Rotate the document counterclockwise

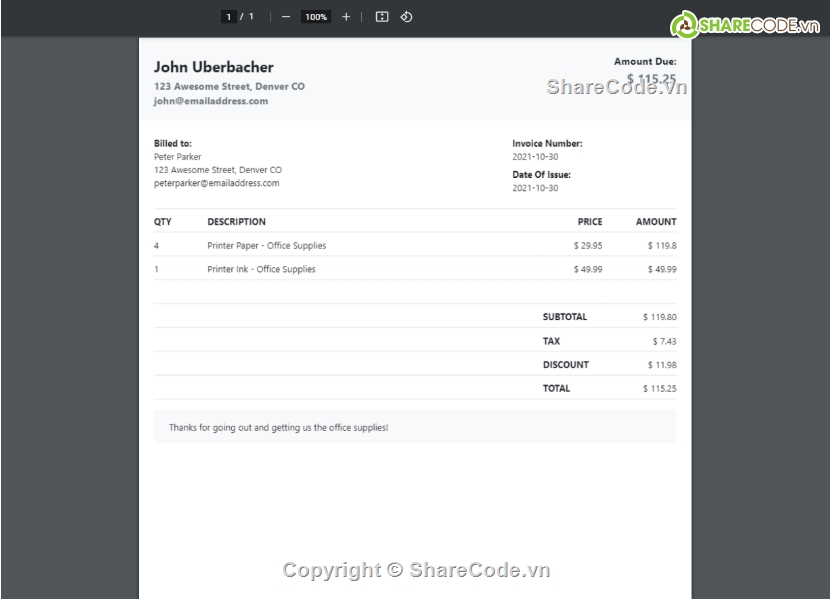[x=406, y=17]
